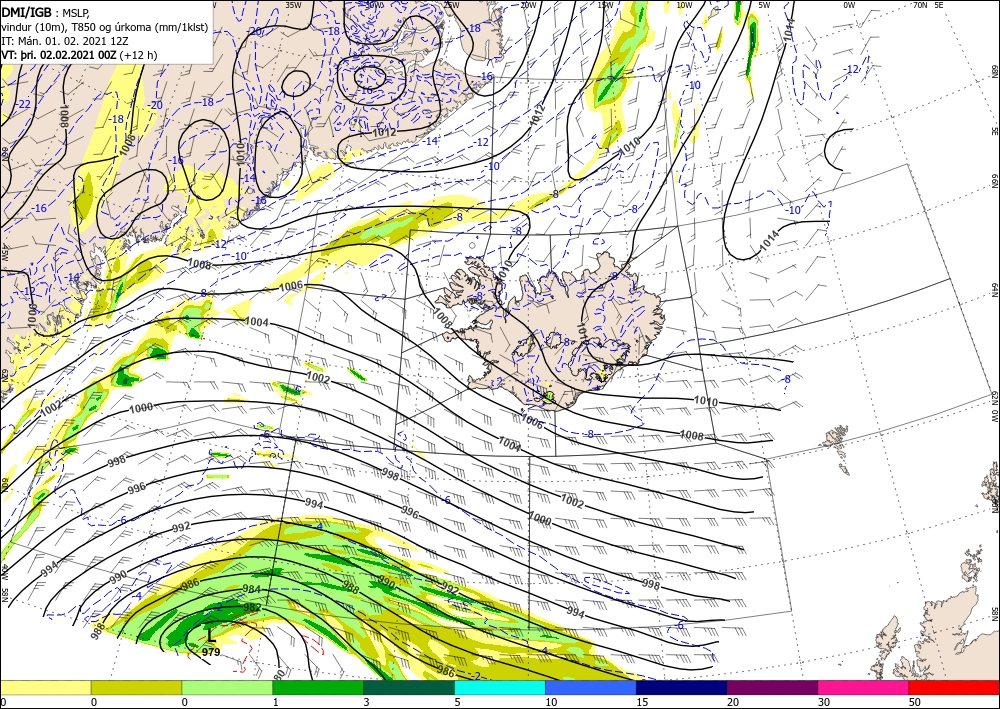Select the blue 10 mm legend swatch
Screen dimensions: 1000x709
coord(591,687)
